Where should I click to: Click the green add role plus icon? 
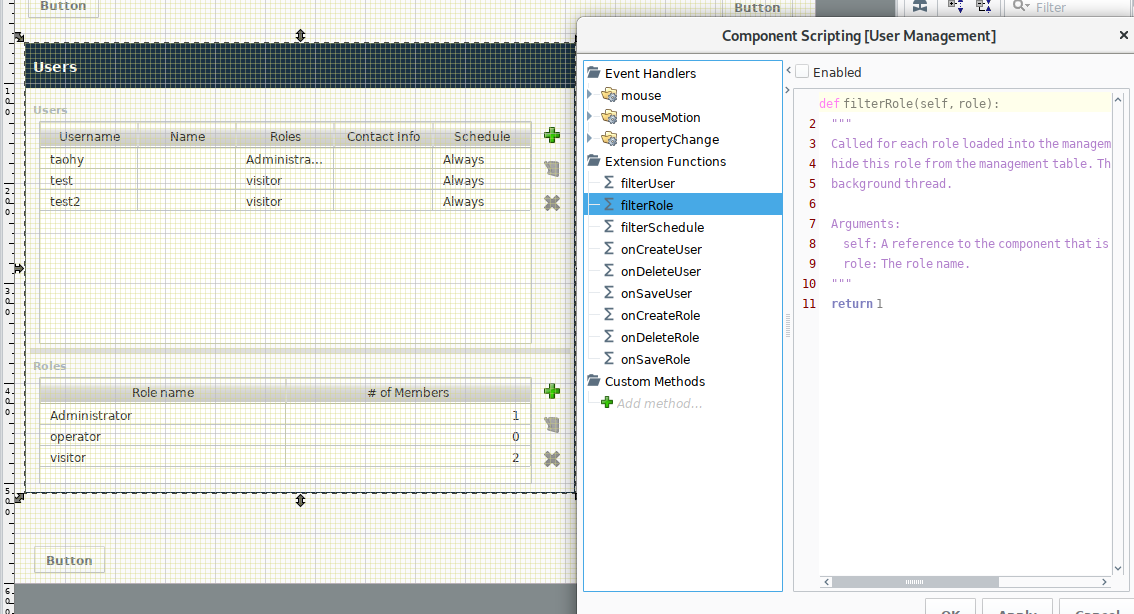pos(551,391)
